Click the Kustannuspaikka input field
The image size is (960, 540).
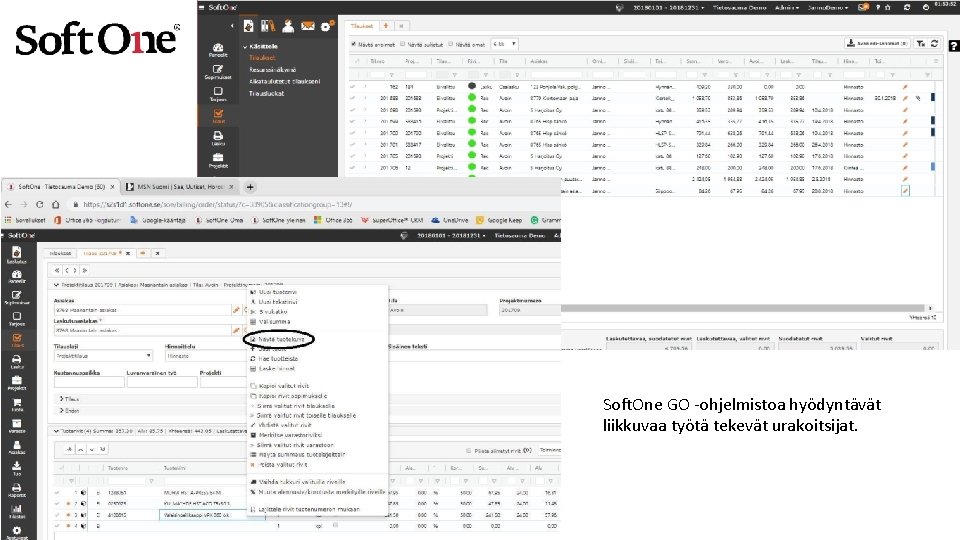[x=89, y=382]
